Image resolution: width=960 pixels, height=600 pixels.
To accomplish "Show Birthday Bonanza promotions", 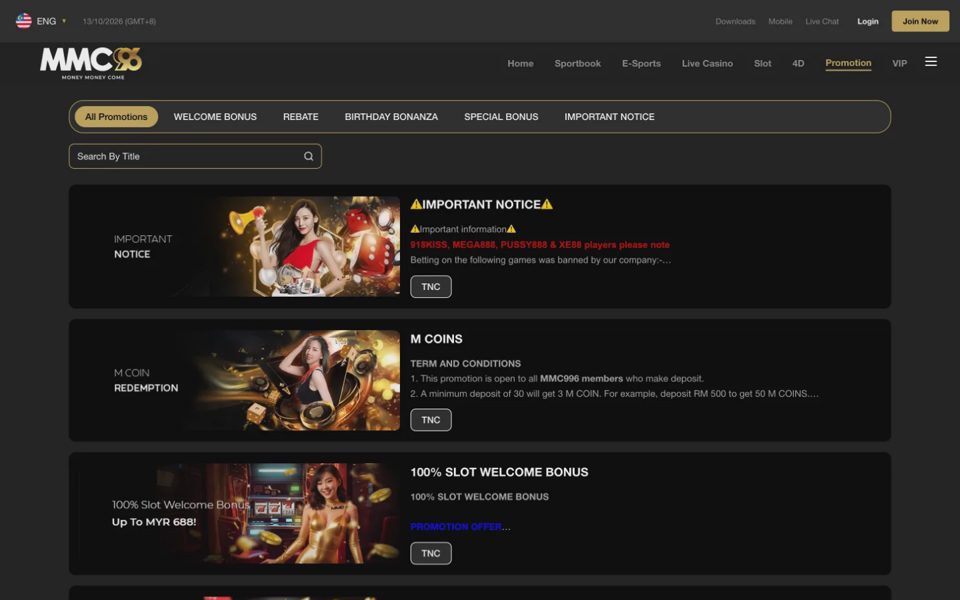I will point(391,117).
